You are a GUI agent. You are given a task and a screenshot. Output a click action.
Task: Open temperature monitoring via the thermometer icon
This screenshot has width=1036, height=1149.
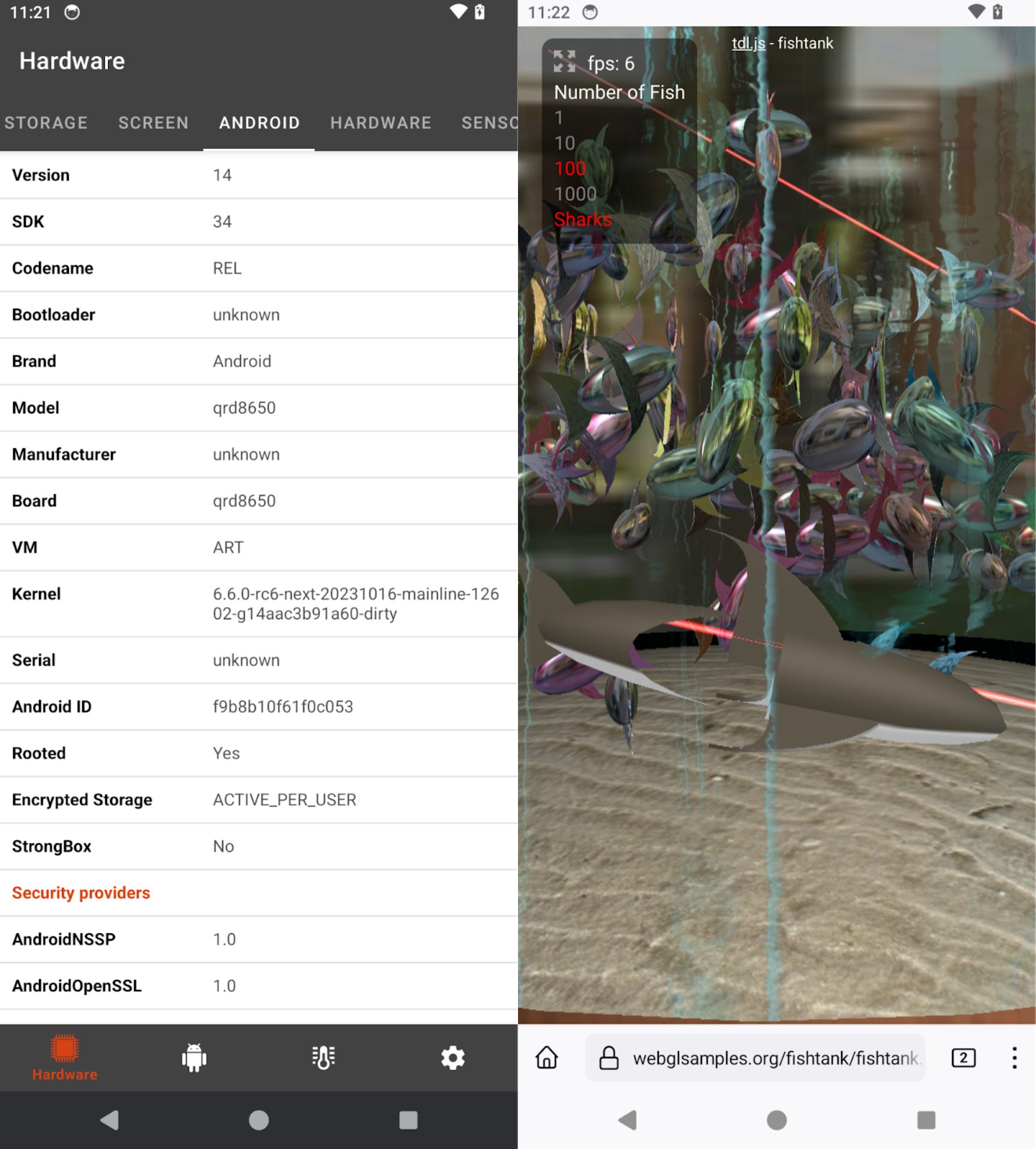click(x=323, y=1057)
